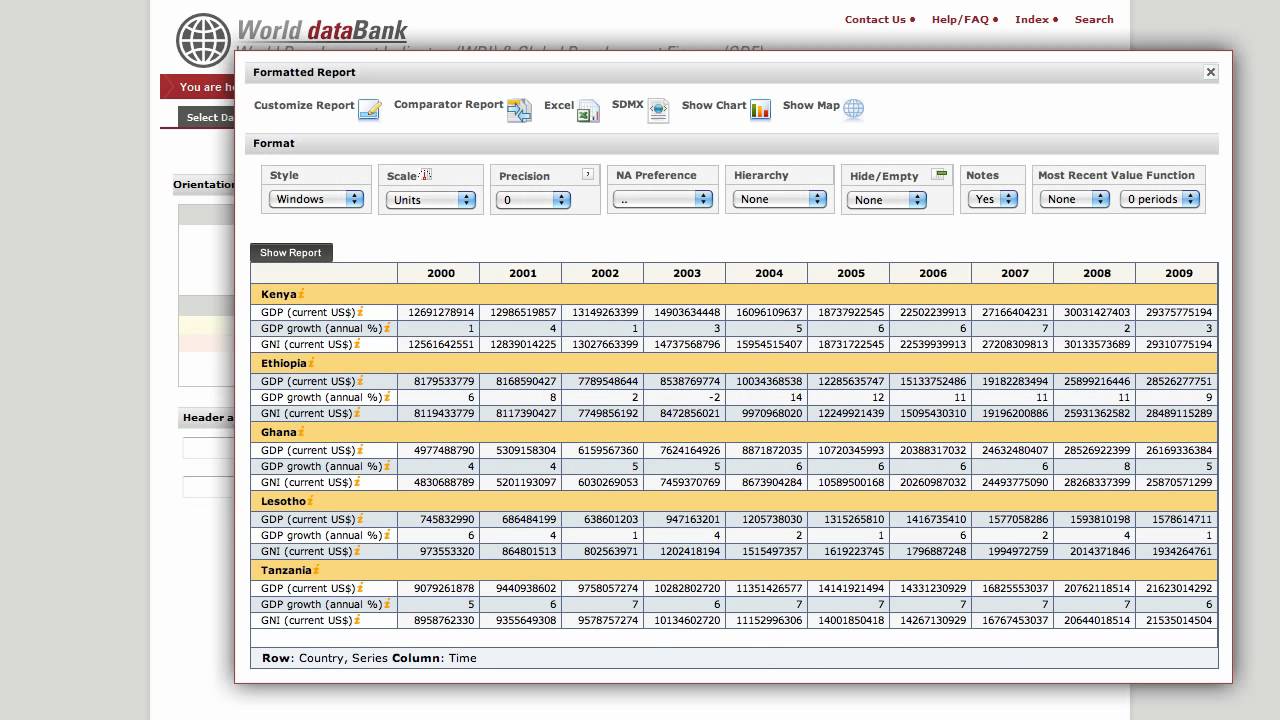
Task: Open Customize Report via its pencil icon
Action: tap(370, 110)
